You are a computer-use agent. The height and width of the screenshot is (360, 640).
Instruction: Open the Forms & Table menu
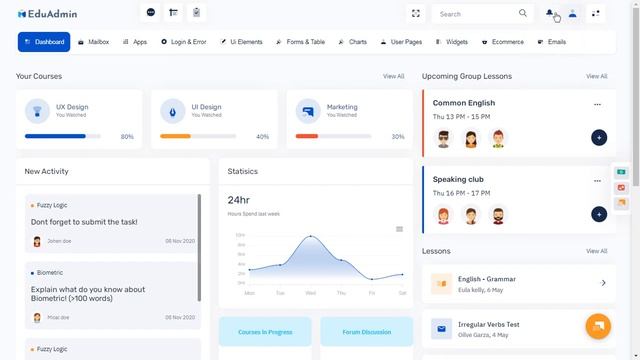click(x=300, y=42)
